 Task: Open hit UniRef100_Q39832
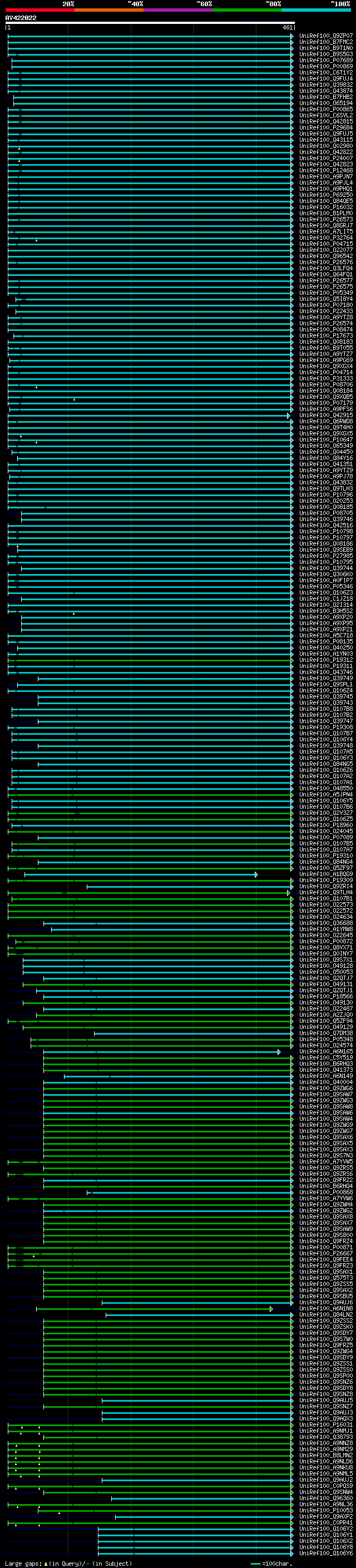click(x=325, y=85)
